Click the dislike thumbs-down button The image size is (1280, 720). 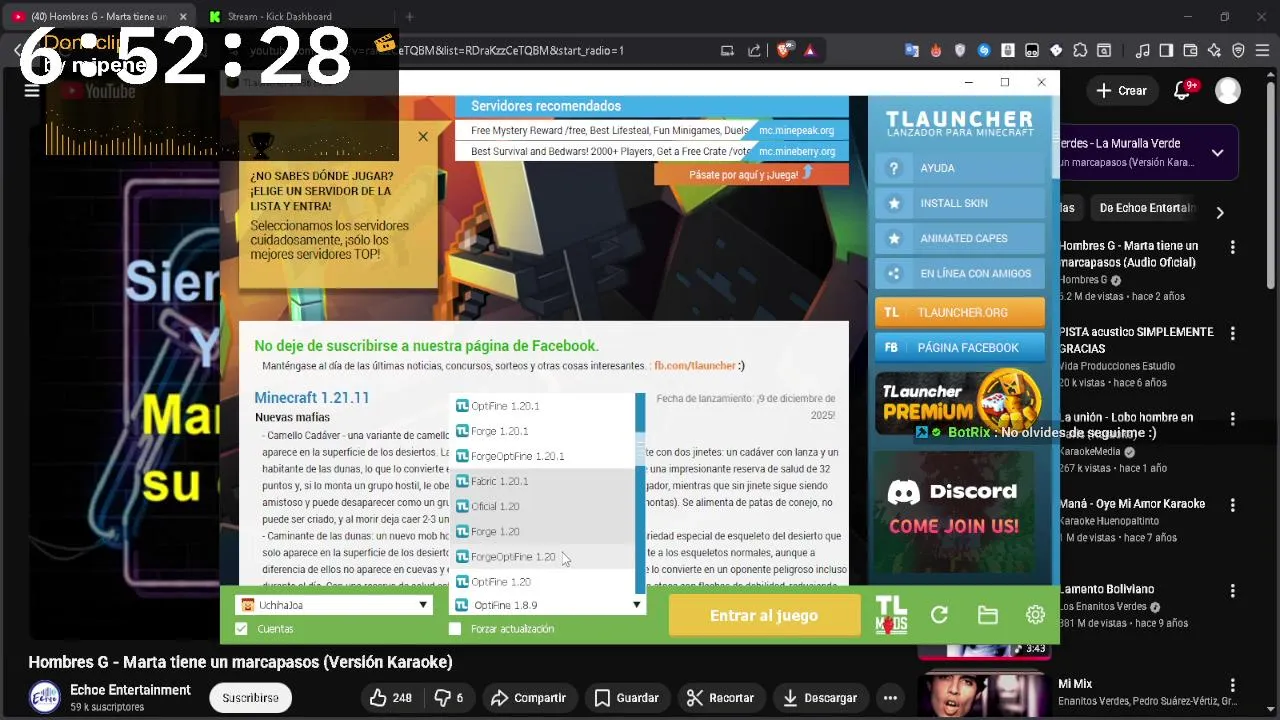click(x=449, y=698)
